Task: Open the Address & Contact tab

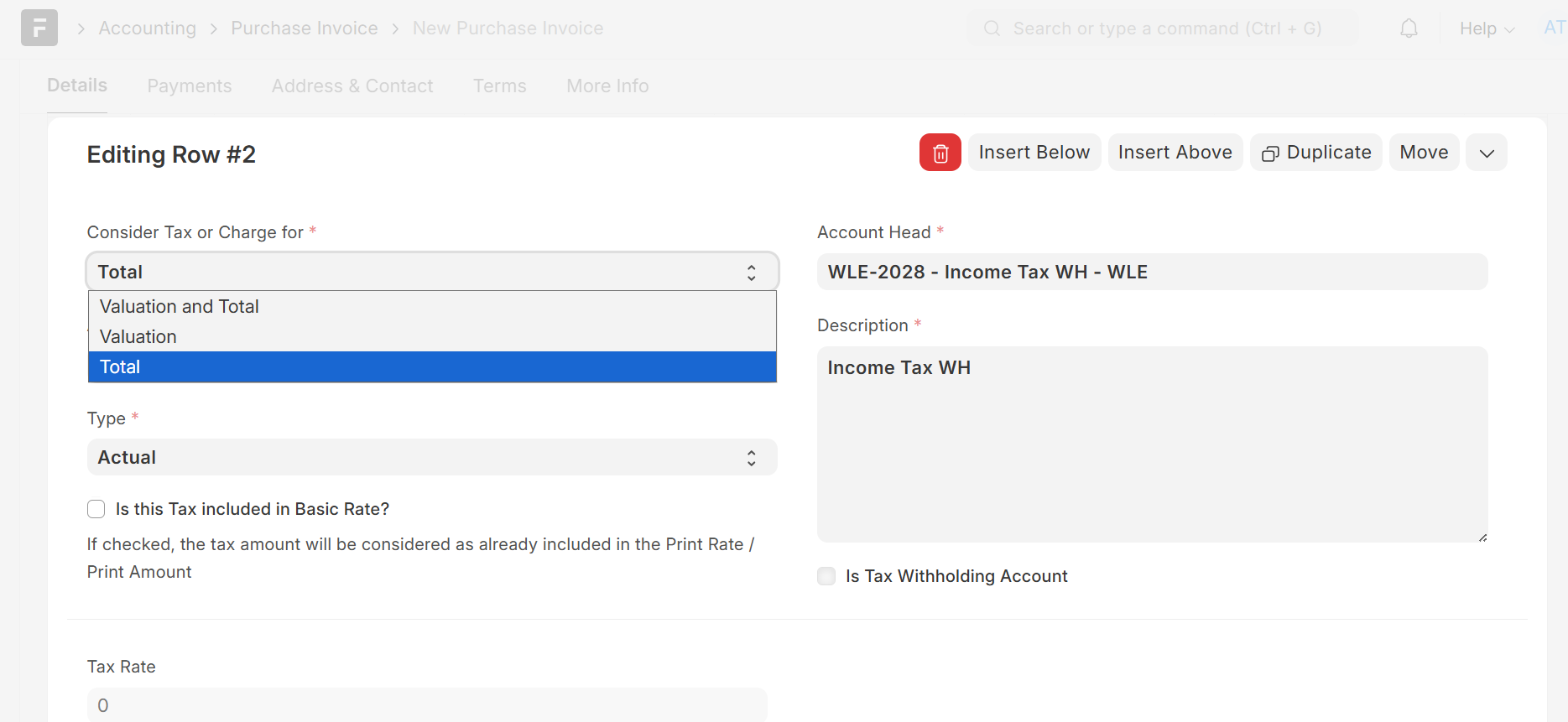Action: (352, 86)
